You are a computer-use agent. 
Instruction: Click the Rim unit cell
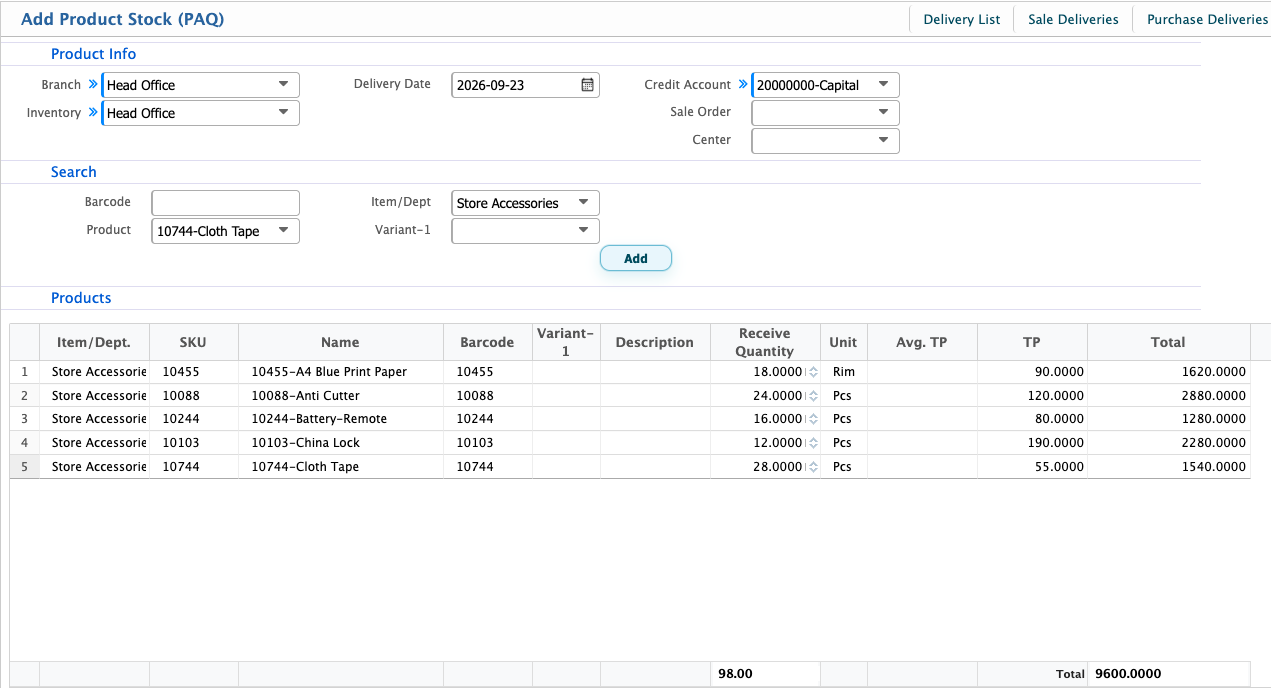pos(843,372)
